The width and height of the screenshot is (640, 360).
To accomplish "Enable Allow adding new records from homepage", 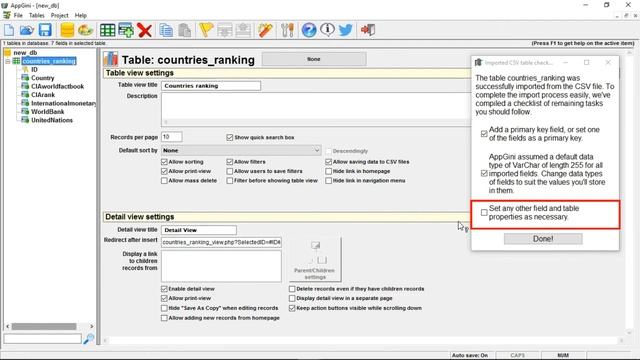I will 164,318.
